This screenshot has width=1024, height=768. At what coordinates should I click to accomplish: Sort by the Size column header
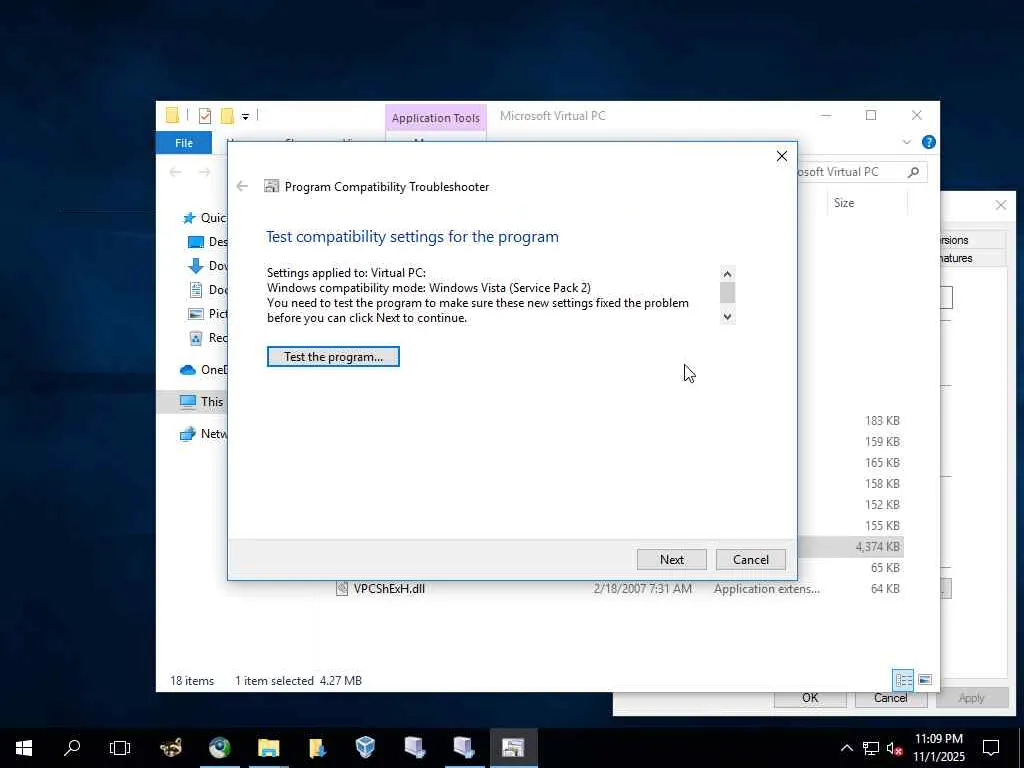[x=867, y=203]
